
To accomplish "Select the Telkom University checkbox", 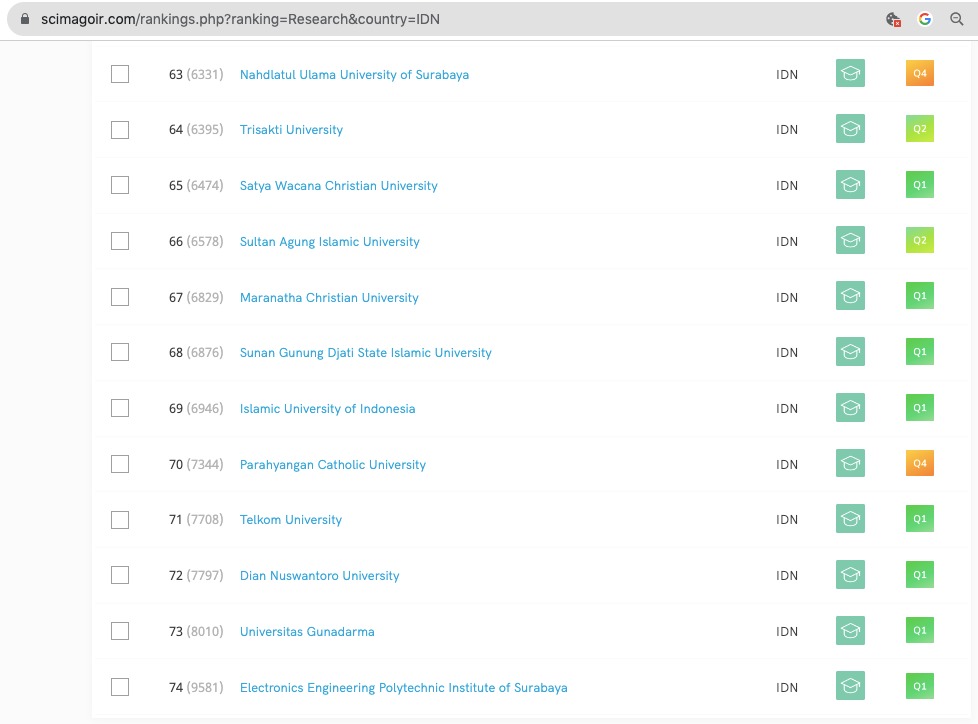I will pyautogui.click(x=120, y=520).
